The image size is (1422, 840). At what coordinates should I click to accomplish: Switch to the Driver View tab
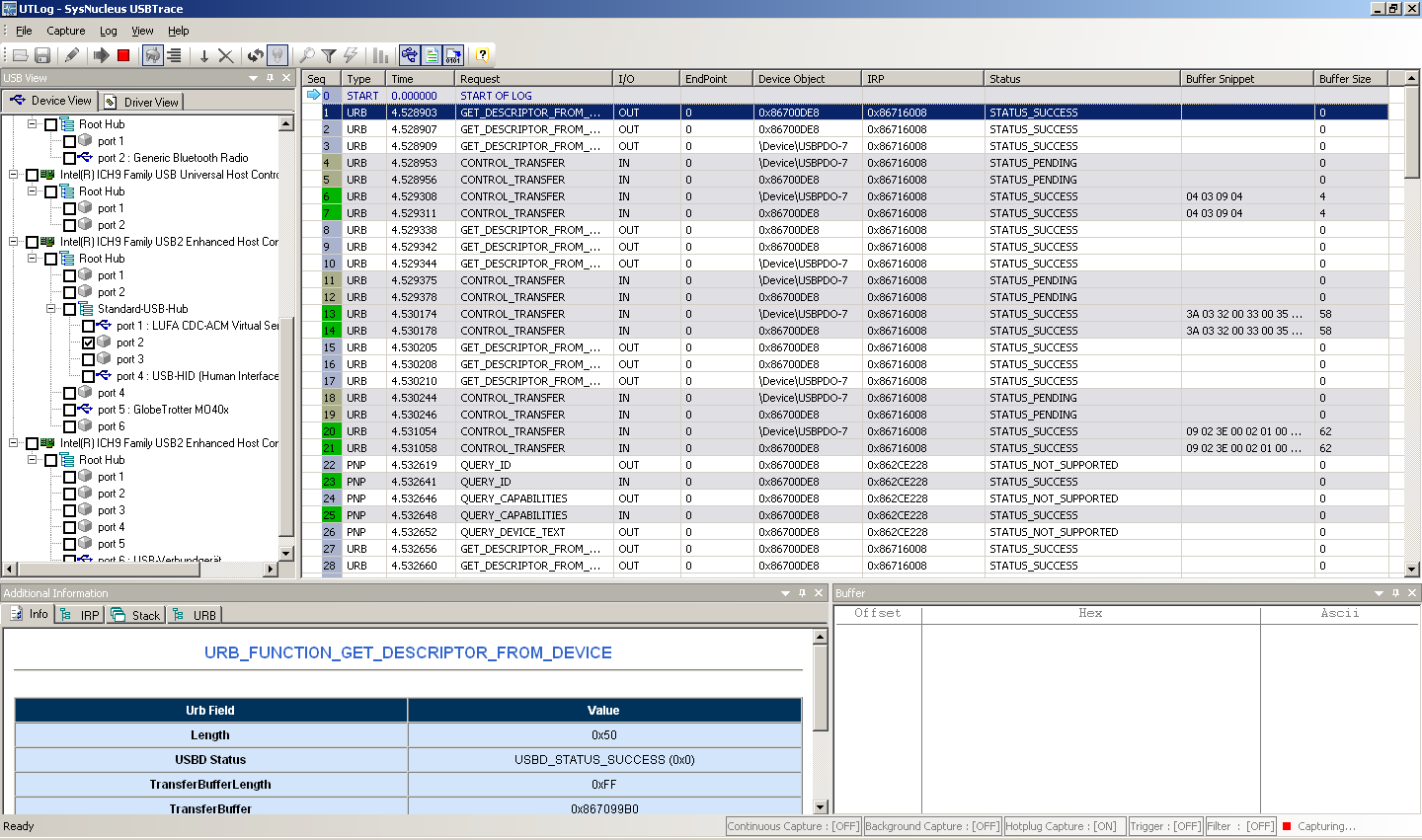pos(141,102)
